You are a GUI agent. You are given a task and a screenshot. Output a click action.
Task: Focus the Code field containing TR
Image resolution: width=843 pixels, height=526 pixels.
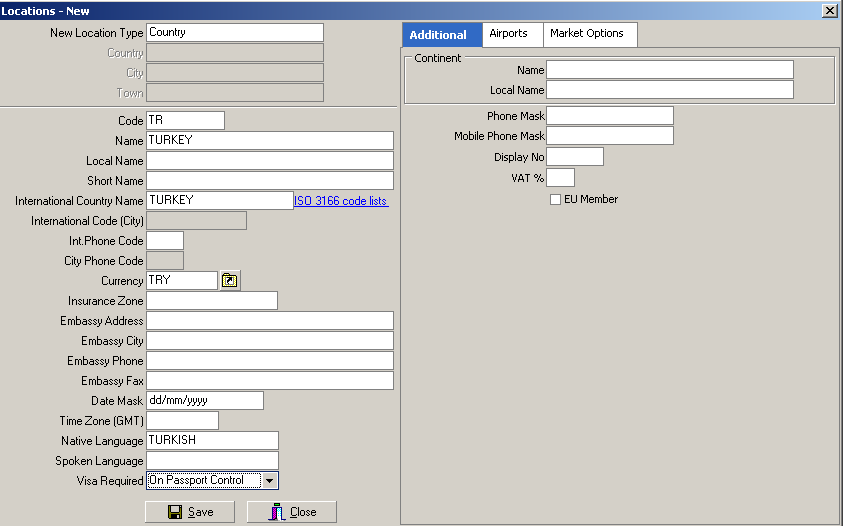click(185, 121)
